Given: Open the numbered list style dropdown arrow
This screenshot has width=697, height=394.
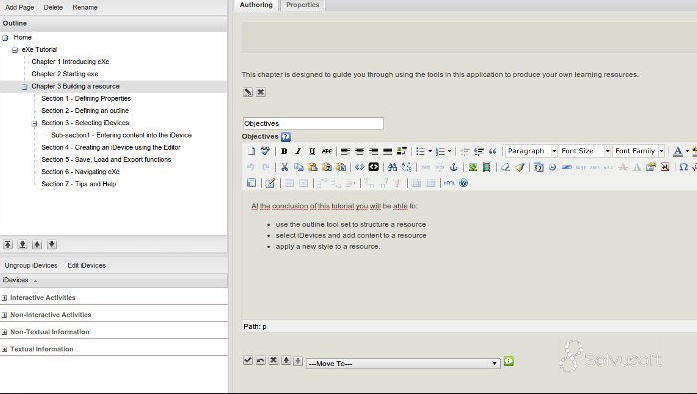Looking at the screenshot, I should click(x=449, y=151).
